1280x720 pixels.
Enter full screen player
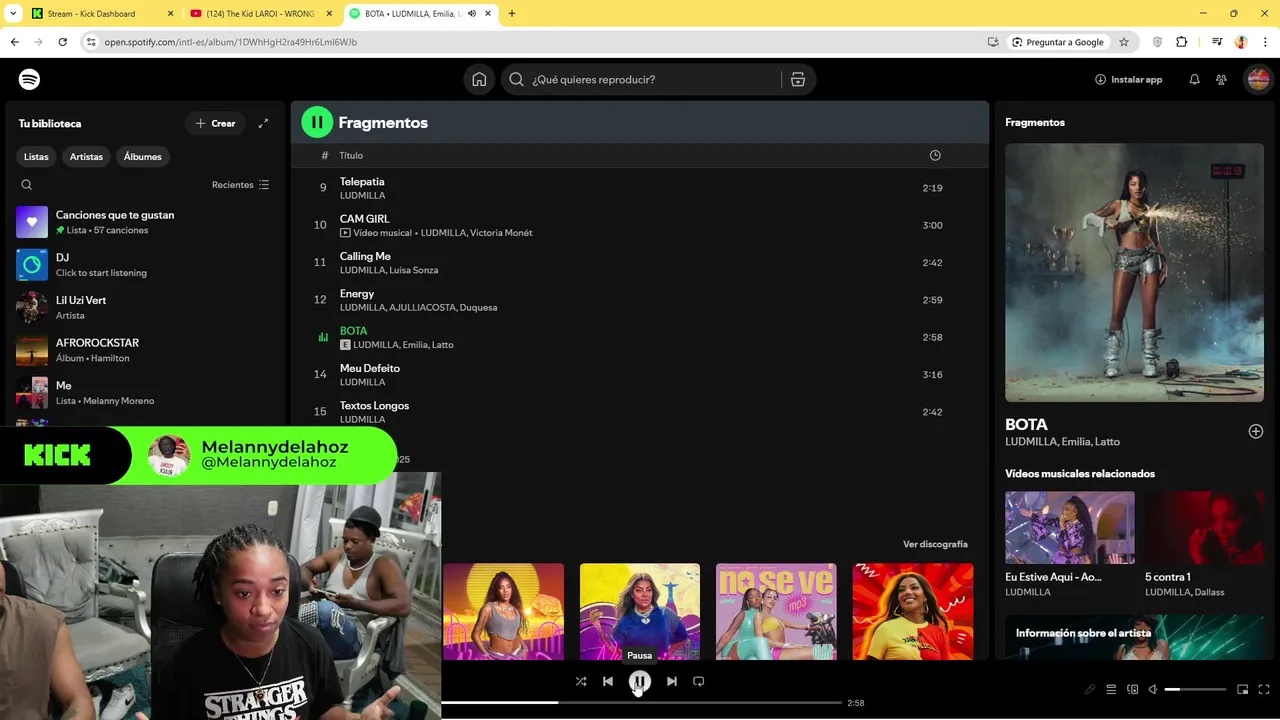[x=1264, y=689]
